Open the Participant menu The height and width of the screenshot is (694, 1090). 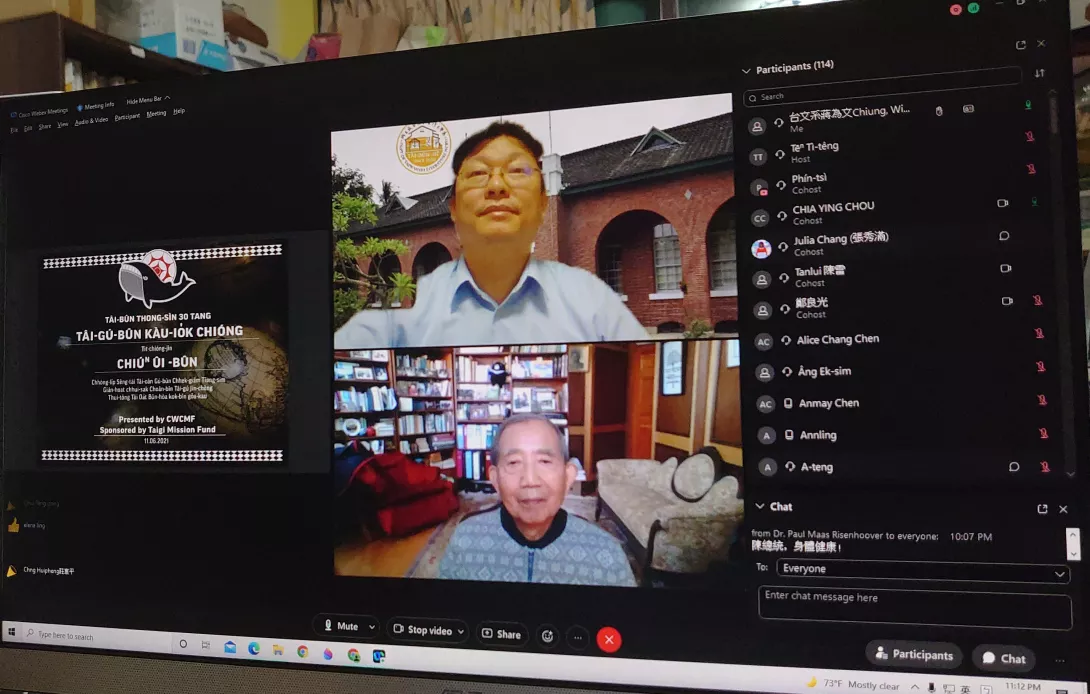click(x=127, y=116)
